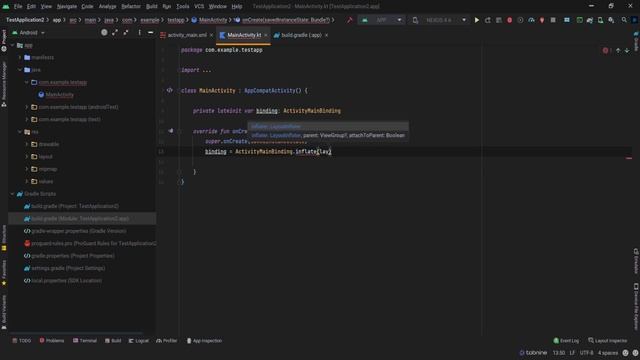Go to previous highlighted error arrow

(x=618, y=50)
